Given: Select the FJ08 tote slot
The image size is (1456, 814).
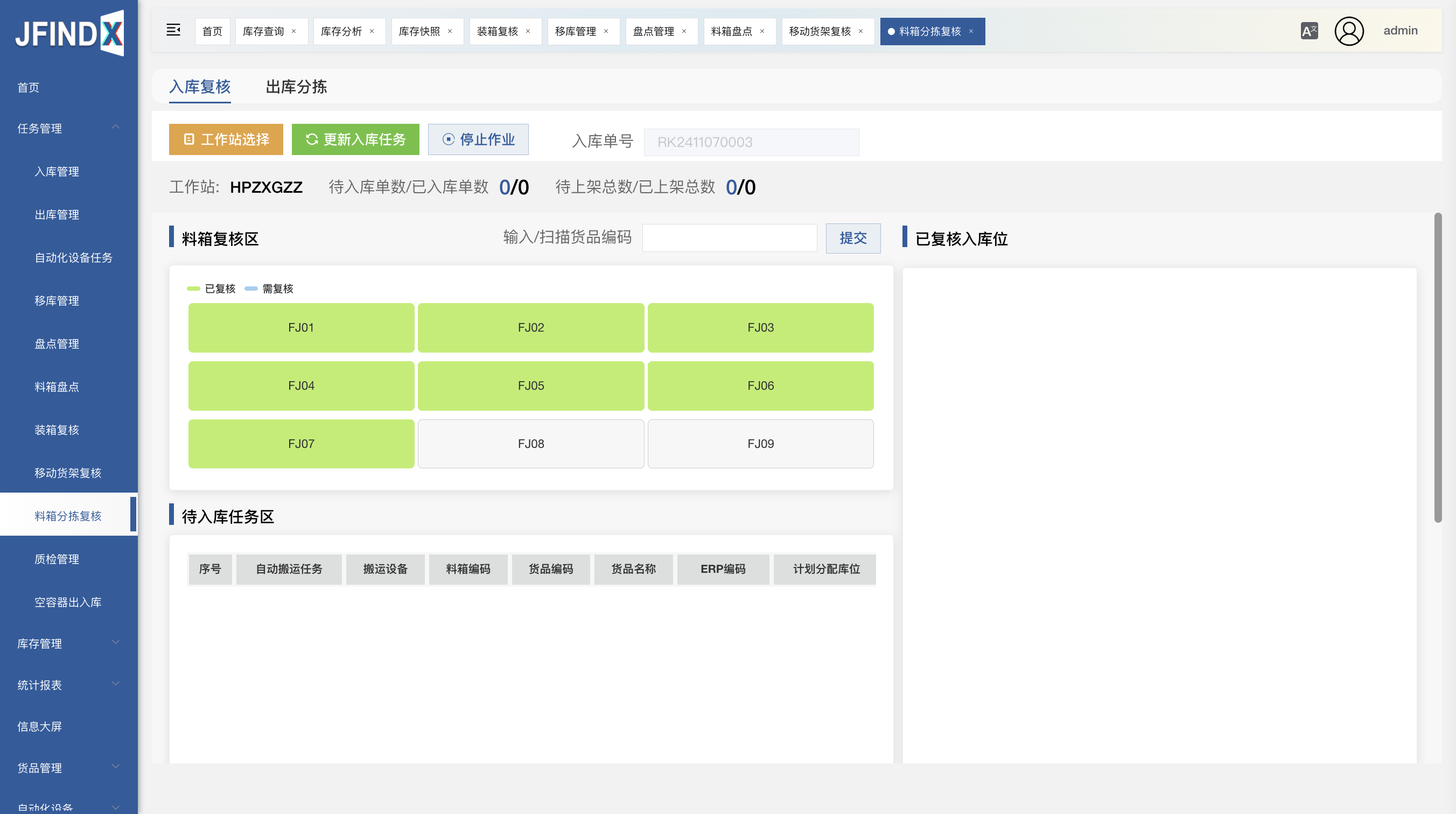Looking at the screenshot, I should point(531,444).
